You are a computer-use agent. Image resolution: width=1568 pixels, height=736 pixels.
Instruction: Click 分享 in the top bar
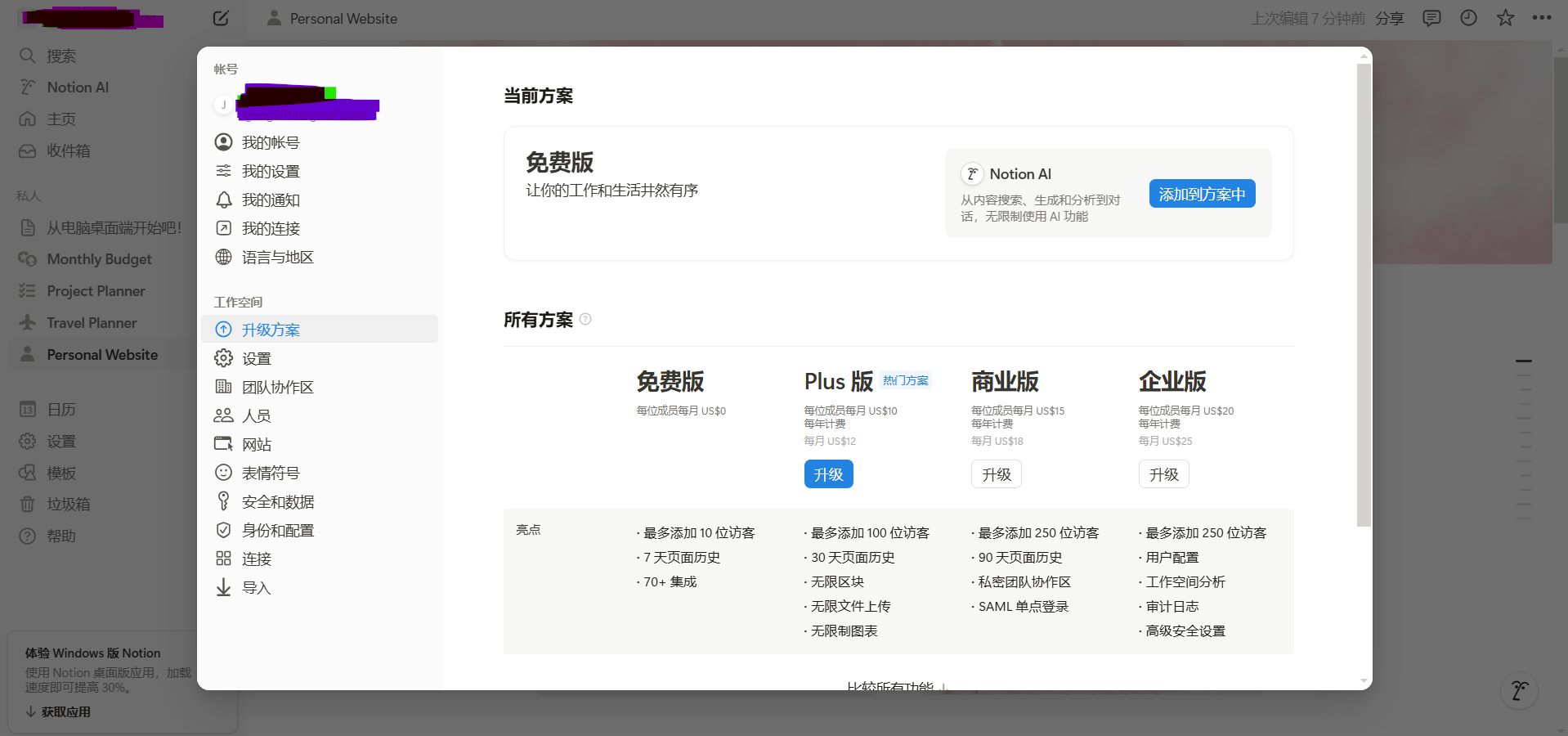coord(1389,18)
